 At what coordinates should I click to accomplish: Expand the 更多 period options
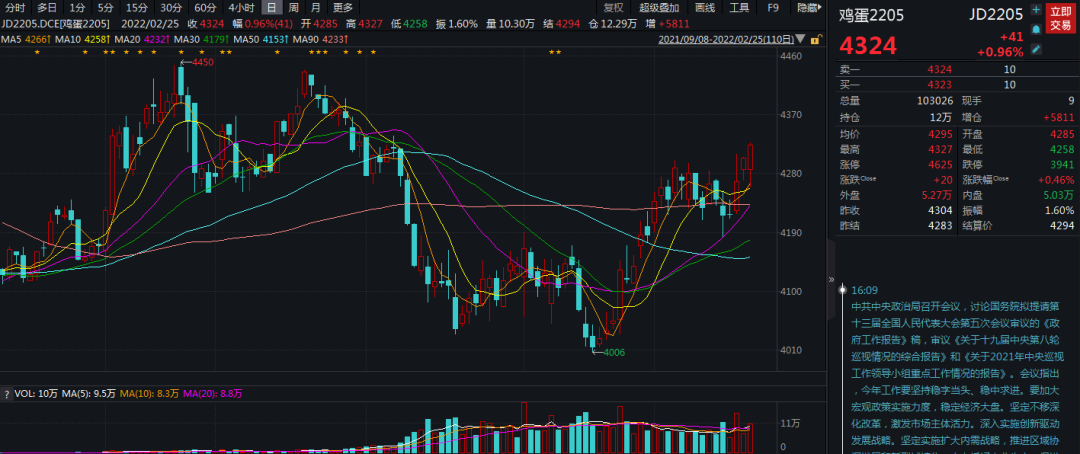pyautogui.click(x=342, y=8)
